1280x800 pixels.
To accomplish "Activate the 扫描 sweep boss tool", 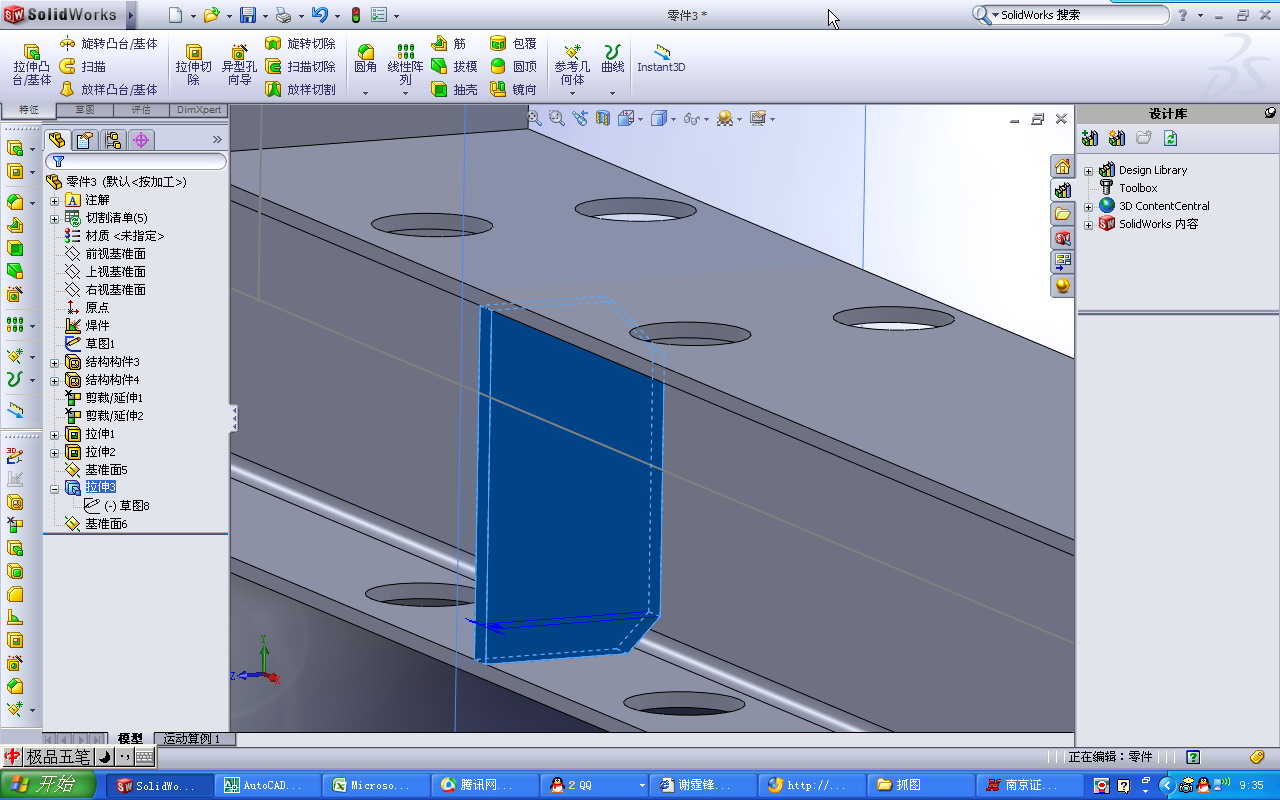I will 83,67.
